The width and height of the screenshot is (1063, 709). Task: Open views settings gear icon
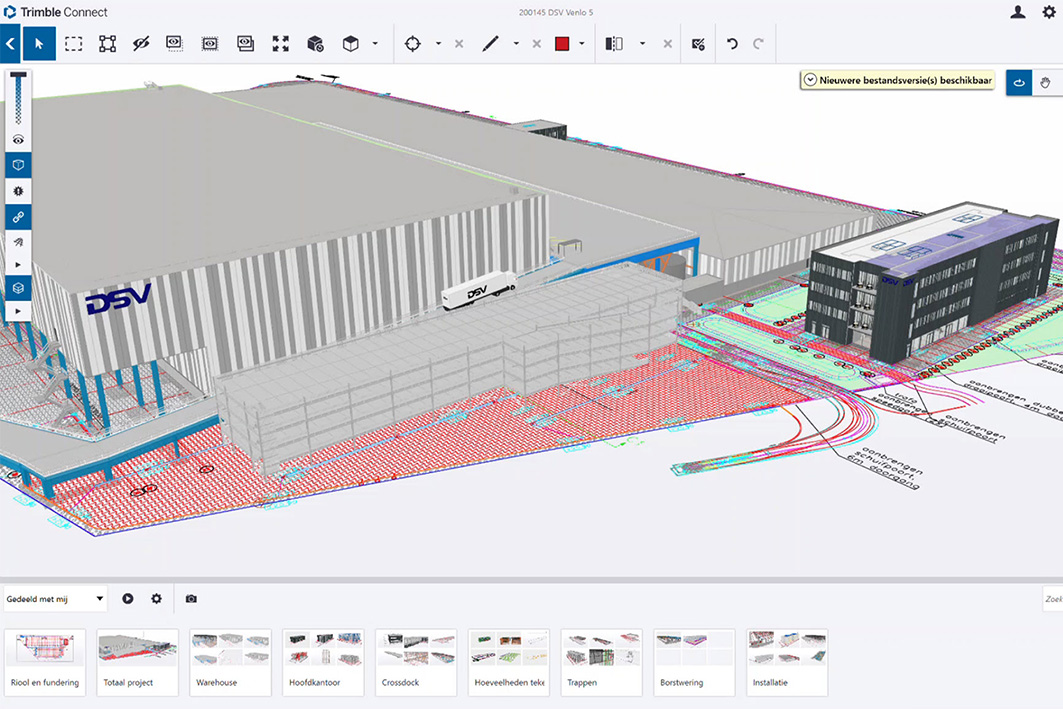[157, 599]
